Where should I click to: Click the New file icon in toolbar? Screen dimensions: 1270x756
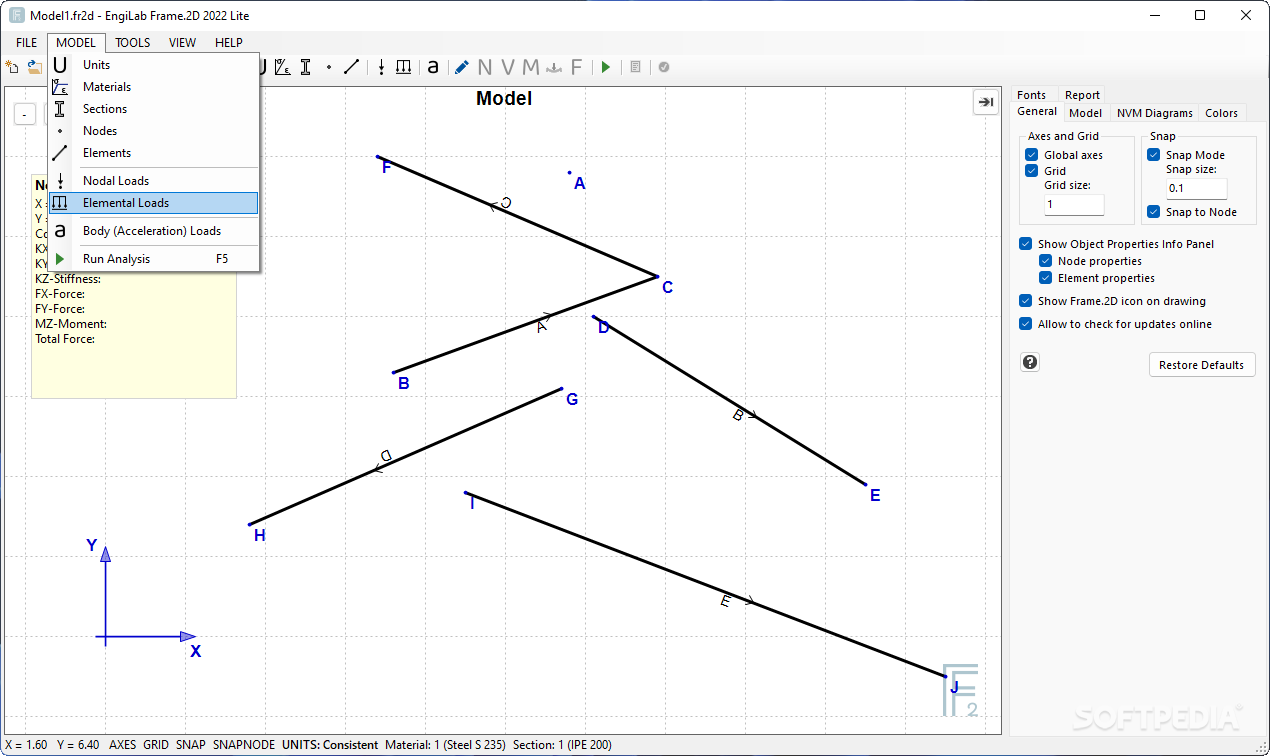point(12,67)
